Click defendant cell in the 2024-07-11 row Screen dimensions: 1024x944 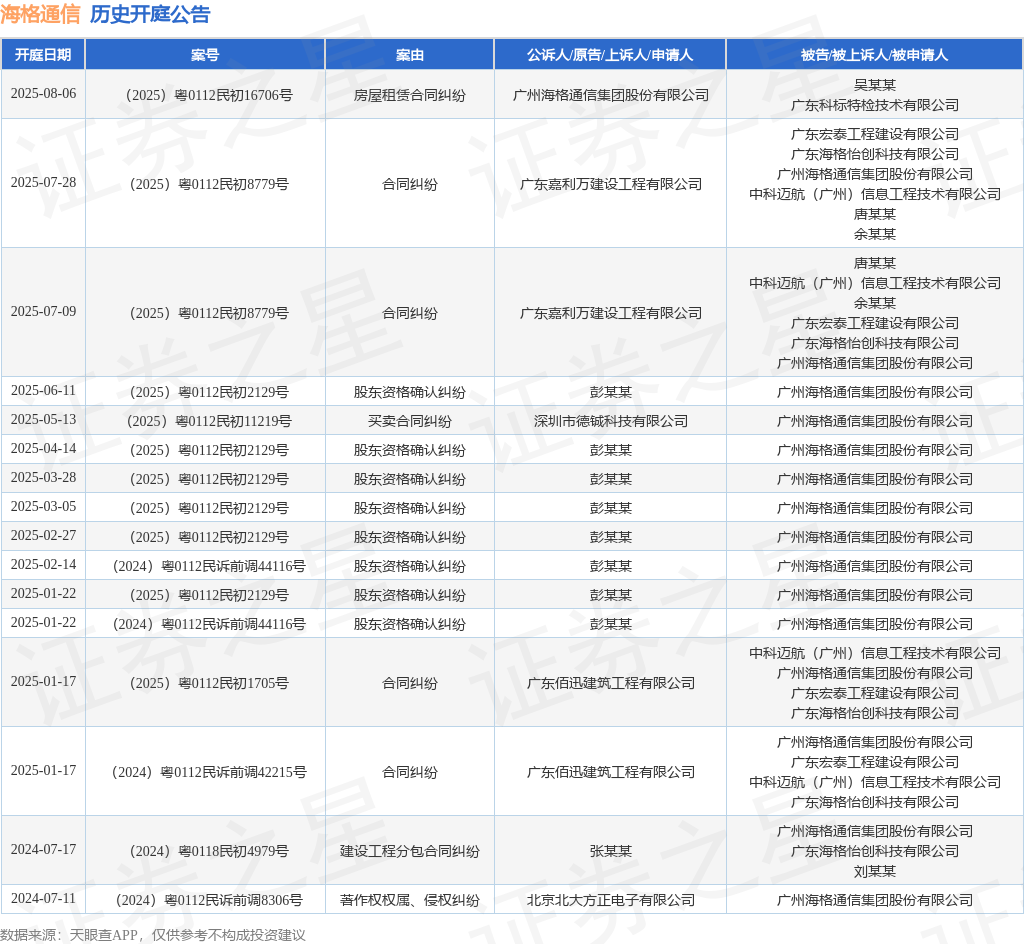pyautogui.click(x=874, y=900)
